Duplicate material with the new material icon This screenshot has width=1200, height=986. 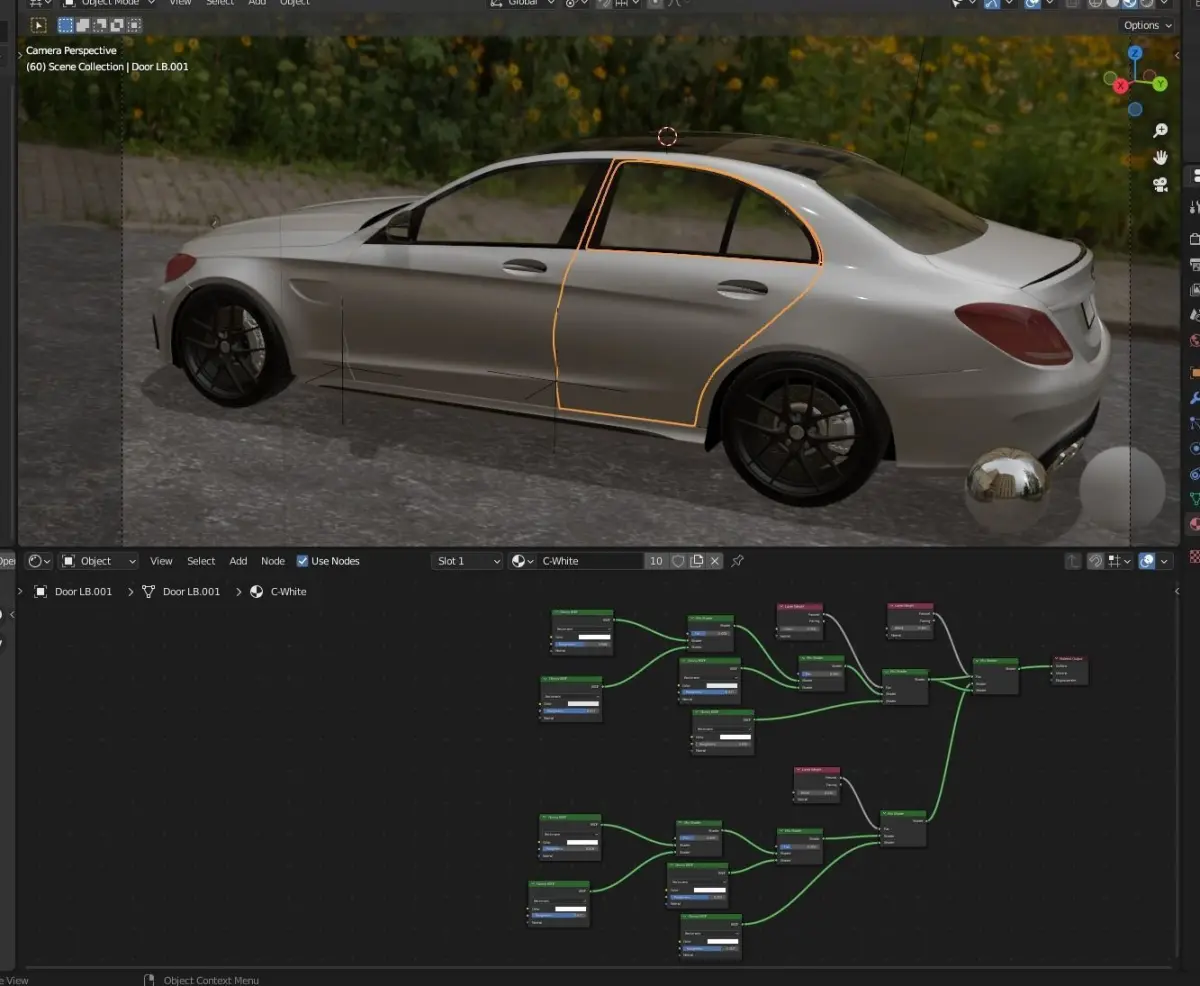[x=697, y=561]
